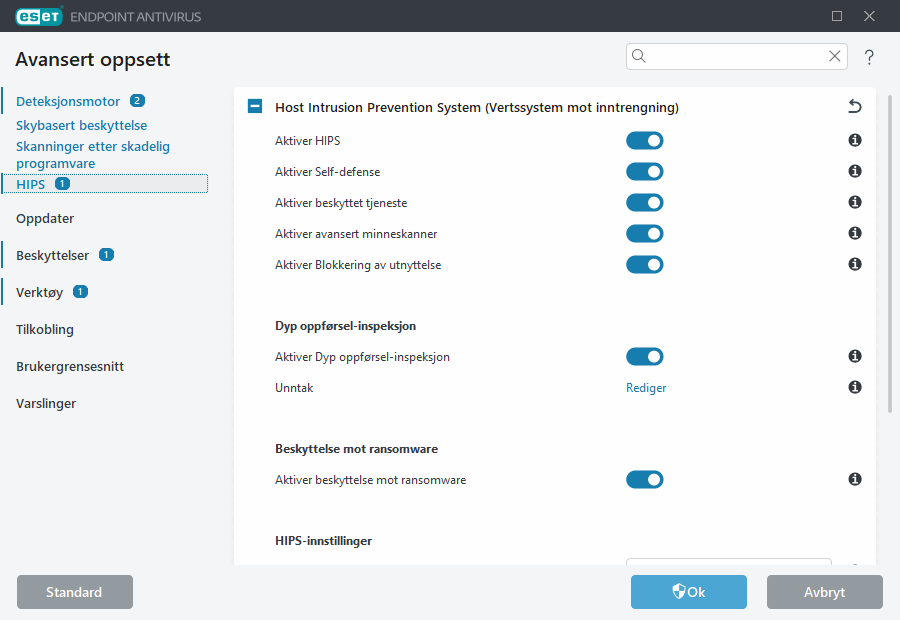Show info for Unntak row
The height and width of the screenshot is (620, 900).
[x=855, y=387]
